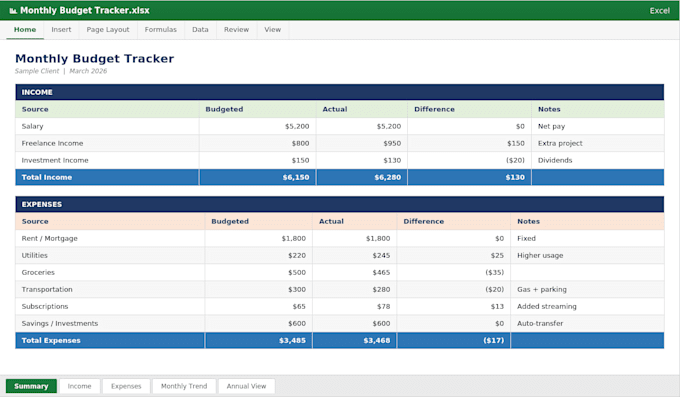Click the Expenses table Difference column header
Image resolution: width=680 pixels, height=397 pixels.
[x=454, y=221]
